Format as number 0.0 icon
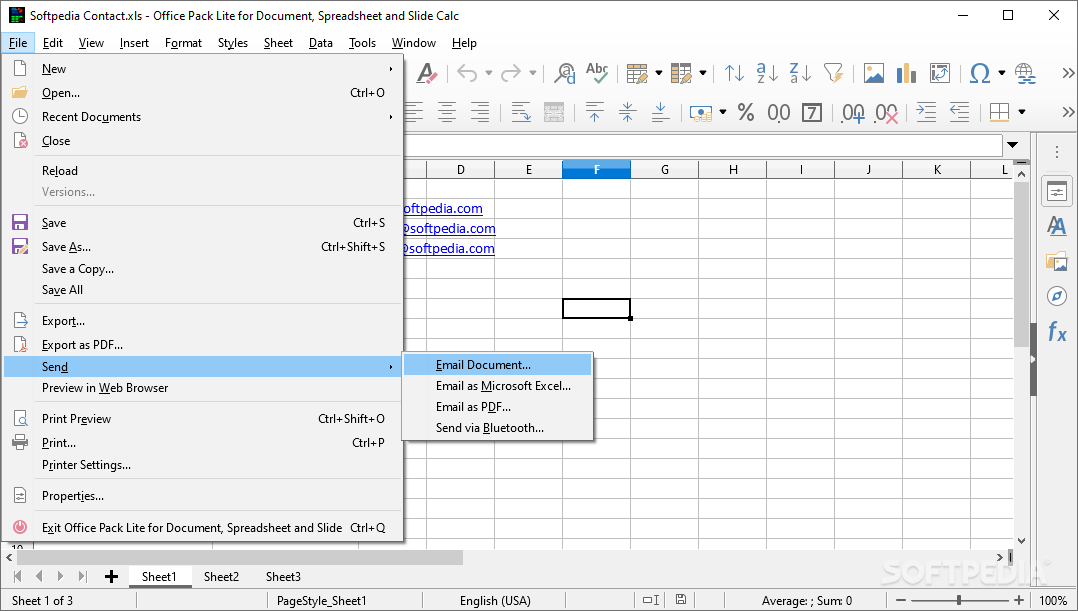Viewport: 1078px width, 611px height. (779, 112)
